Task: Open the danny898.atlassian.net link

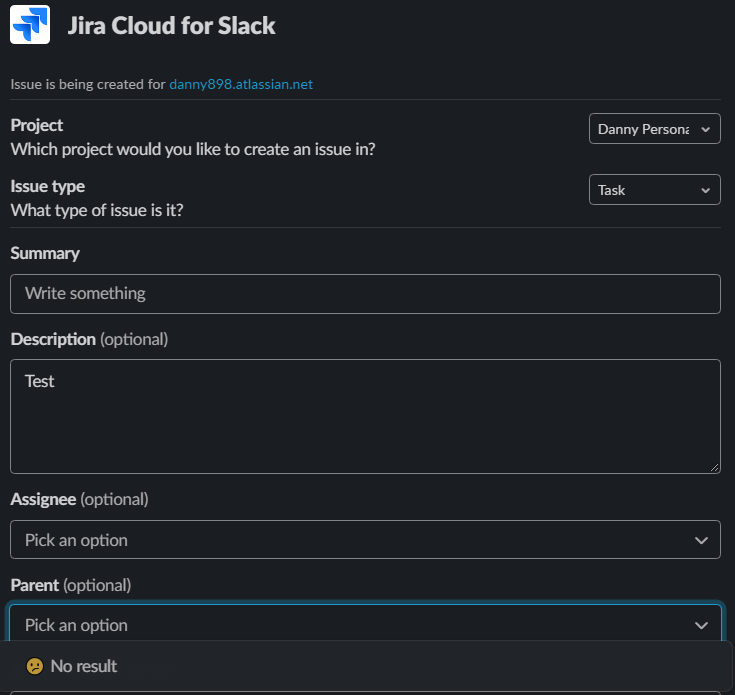Action: (241, 84)
